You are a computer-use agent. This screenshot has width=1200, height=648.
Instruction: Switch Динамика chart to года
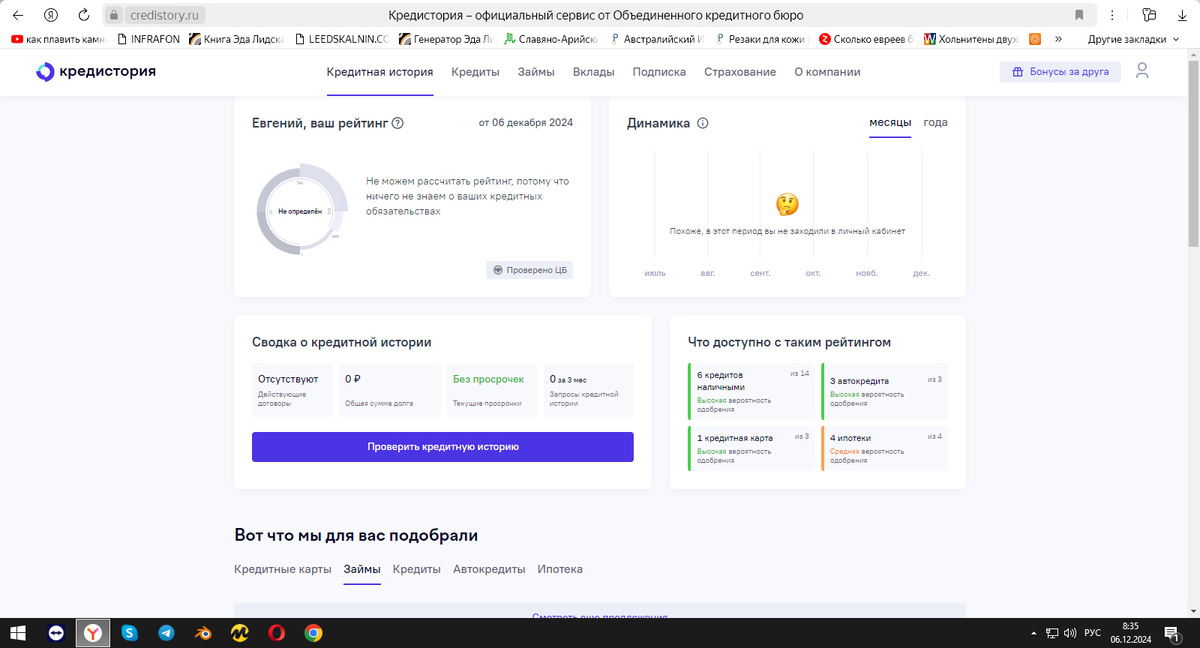click(x=936, y=123)
